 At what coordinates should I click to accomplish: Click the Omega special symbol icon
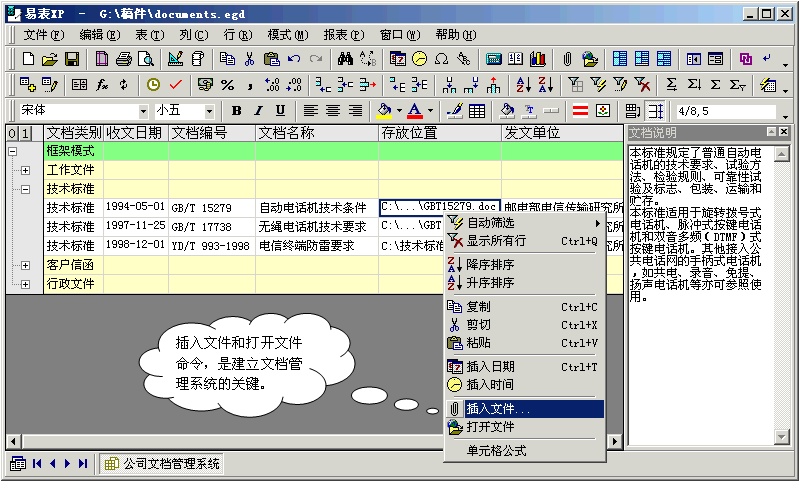point(441,59)
